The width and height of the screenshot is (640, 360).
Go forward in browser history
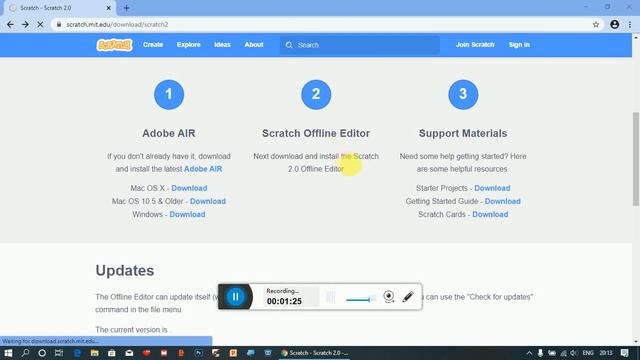(25, 24)
